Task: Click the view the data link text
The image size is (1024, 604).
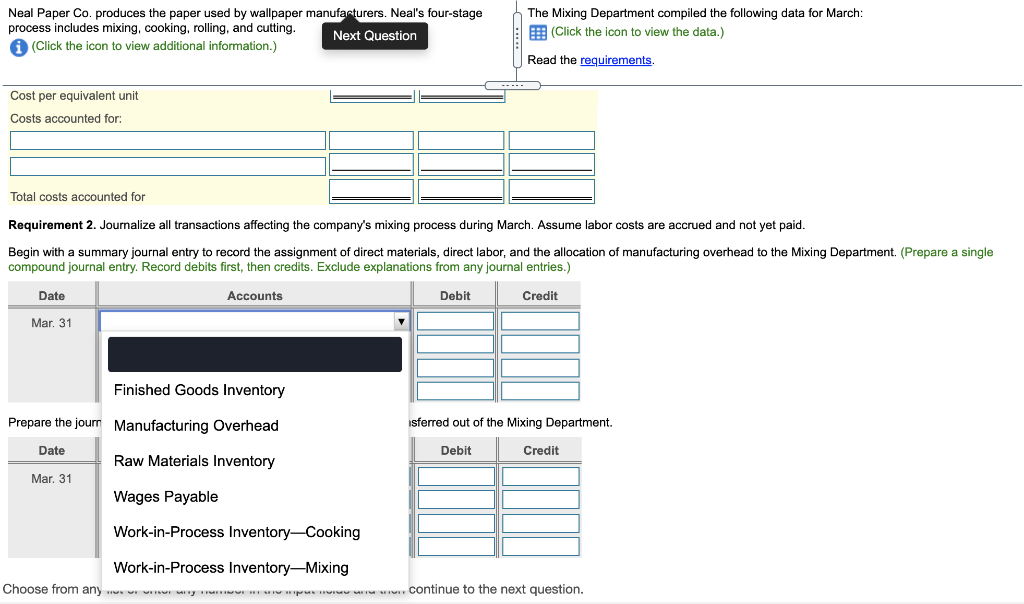Action: tap(637, 32)
